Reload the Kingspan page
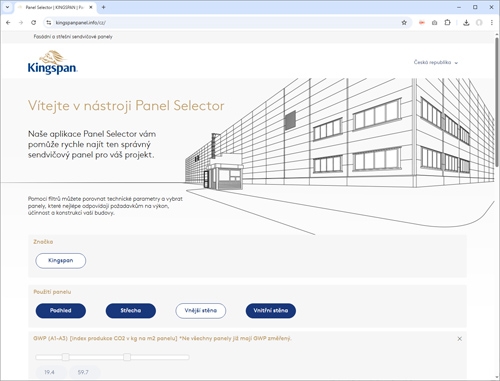 tap(33, 23)
